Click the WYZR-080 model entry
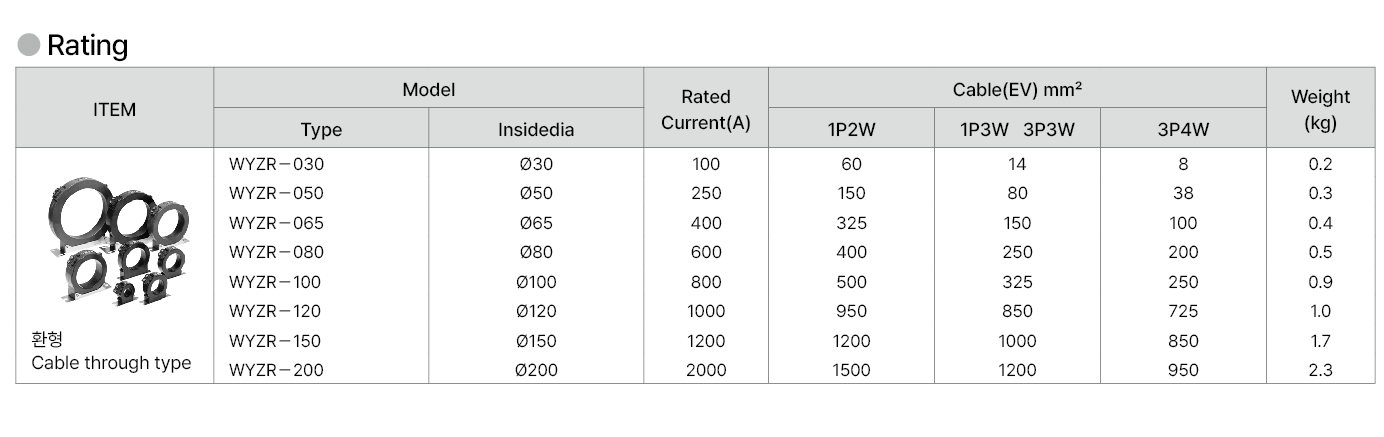This screenshot has height=437, width=1384. point(277,252)
